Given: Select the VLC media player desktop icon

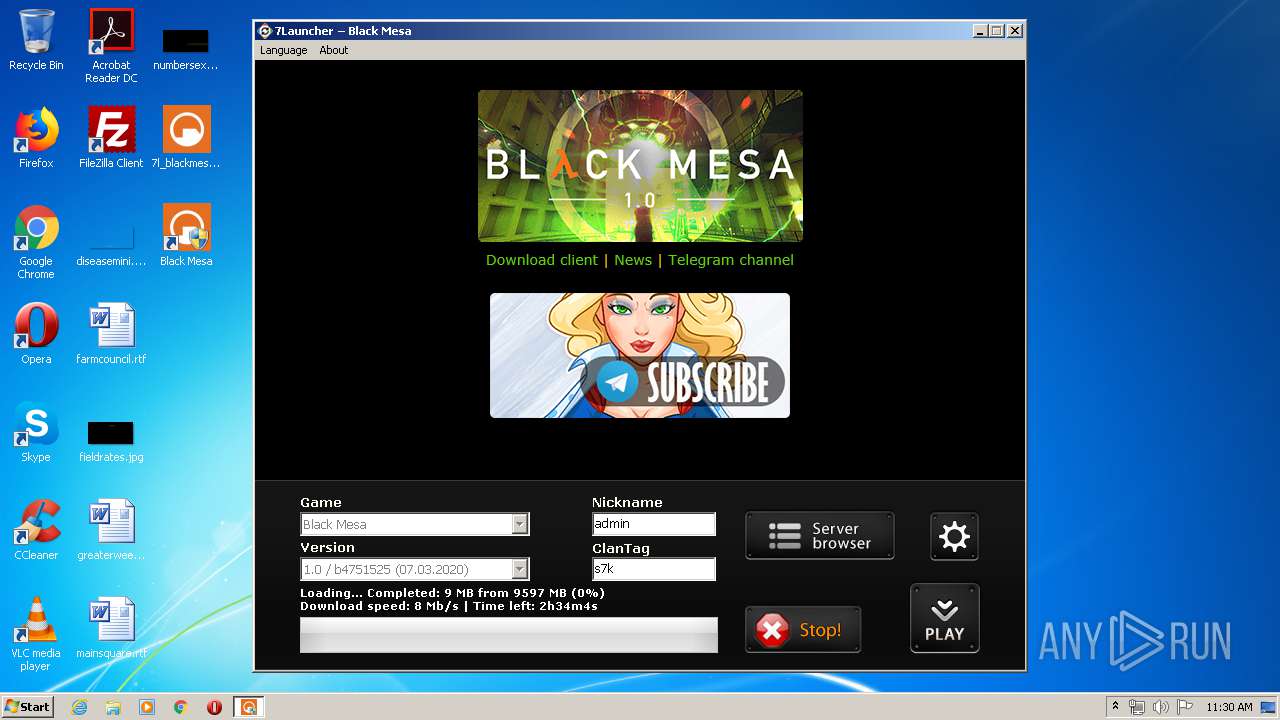Looking at the screenshot, I should tap(36, 634).
